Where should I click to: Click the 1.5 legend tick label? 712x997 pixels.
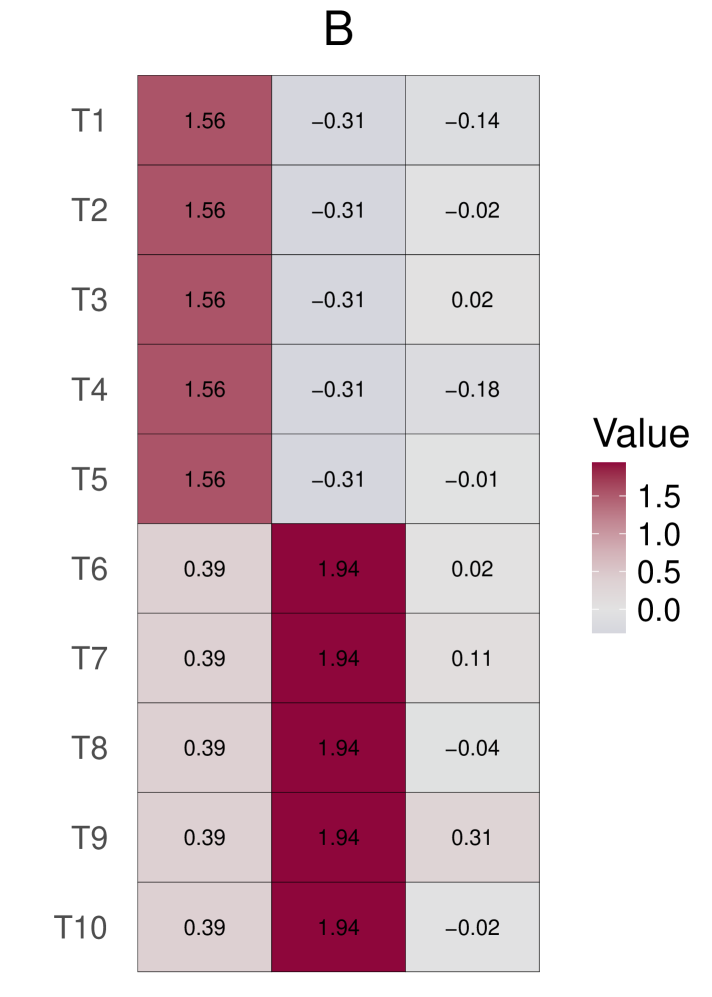(660, 496)
